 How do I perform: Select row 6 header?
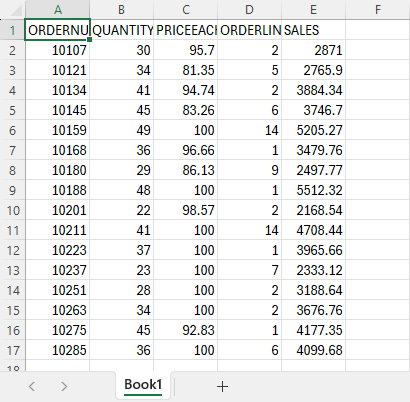pyautogui.click(x=13, y=130)
